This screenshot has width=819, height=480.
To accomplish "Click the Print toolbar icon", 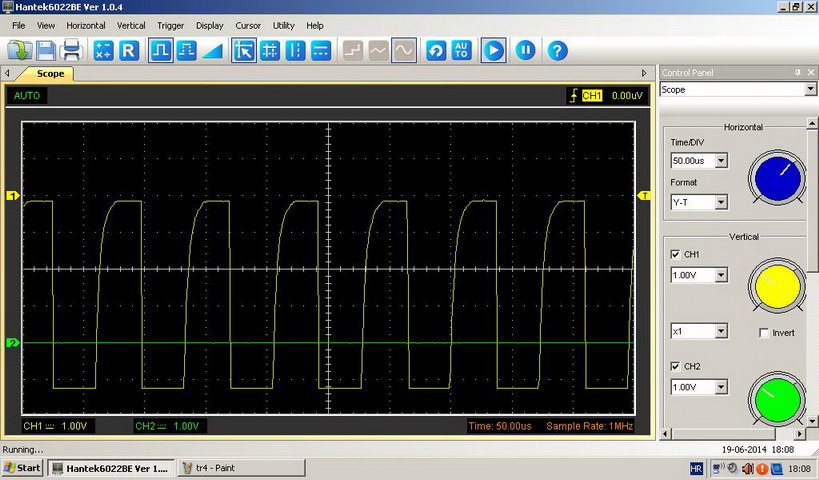I will 71,50.
